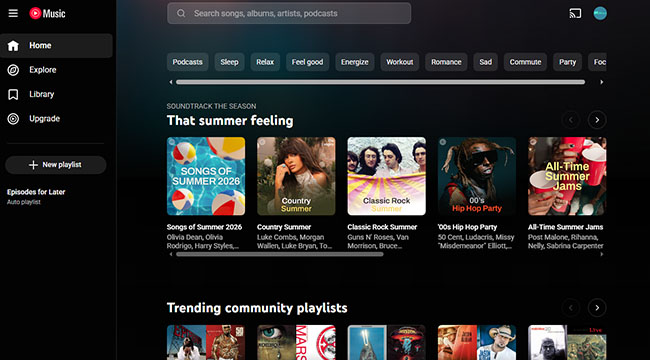Open the Explore section
The width and height of the screenshot is (650, 360).
pos(56,70)
